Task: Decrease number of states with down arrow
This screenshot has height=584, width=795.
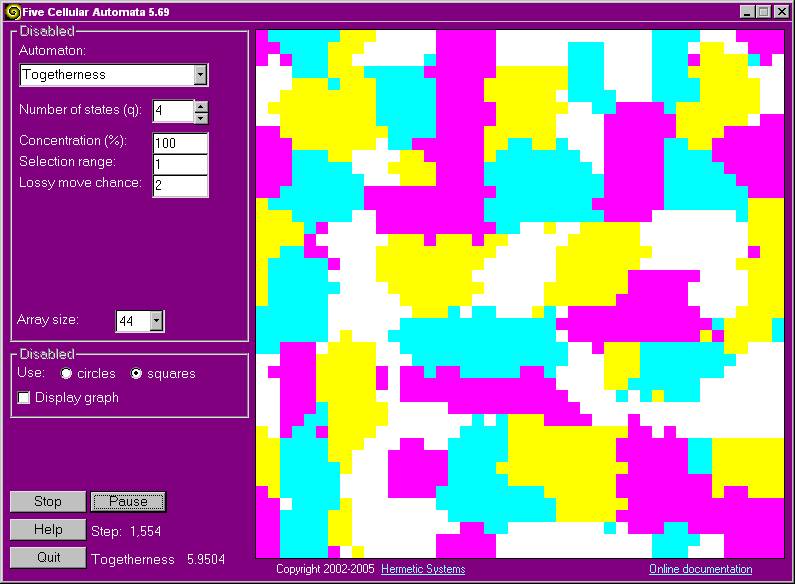Action: tap(200, 116)
